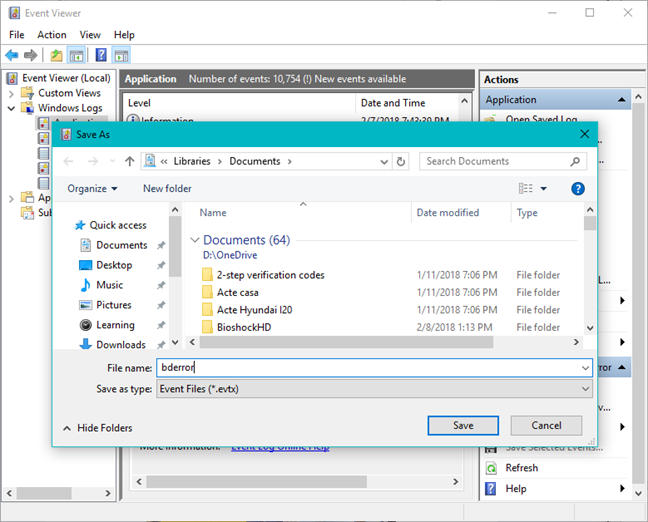Open the Save as type combo box
648x522 pixels.
point(374,389)
